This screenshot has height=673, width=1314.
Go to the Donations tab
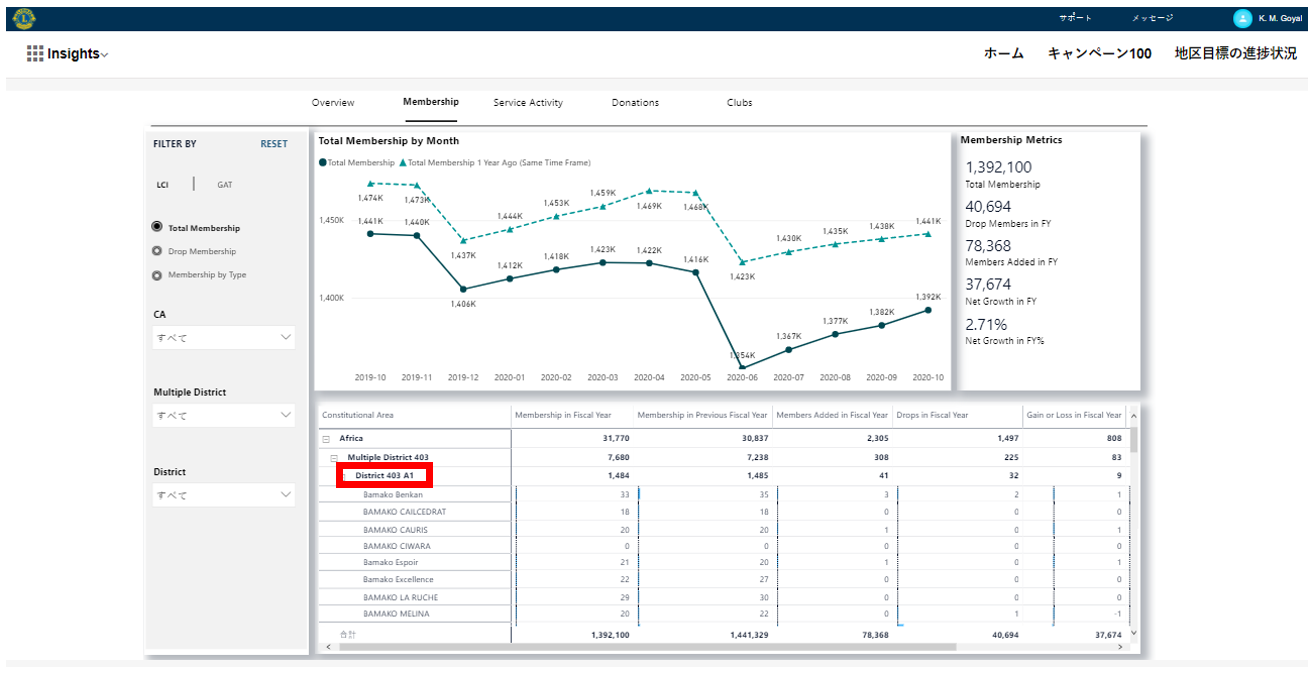point(635,103)
